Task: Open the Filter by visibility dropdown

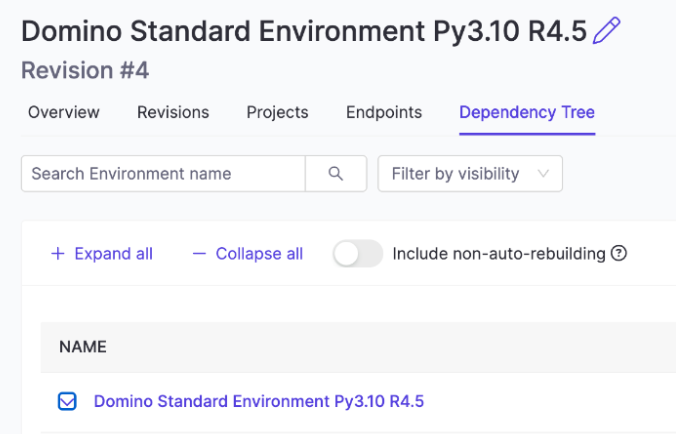Action: [470, 174]
